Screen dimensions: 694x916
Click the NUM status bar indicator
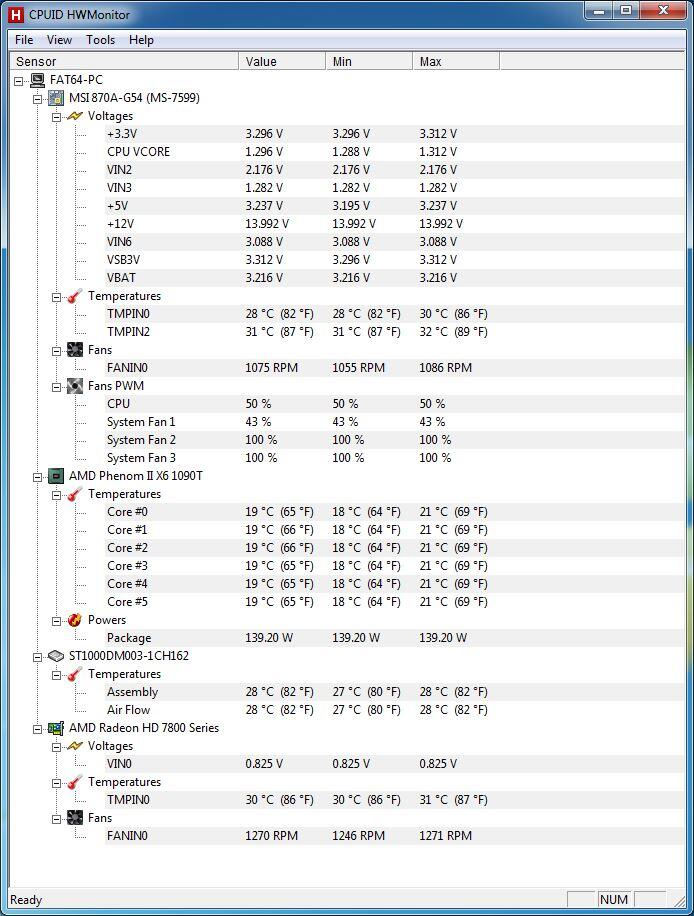click(614, 900)
